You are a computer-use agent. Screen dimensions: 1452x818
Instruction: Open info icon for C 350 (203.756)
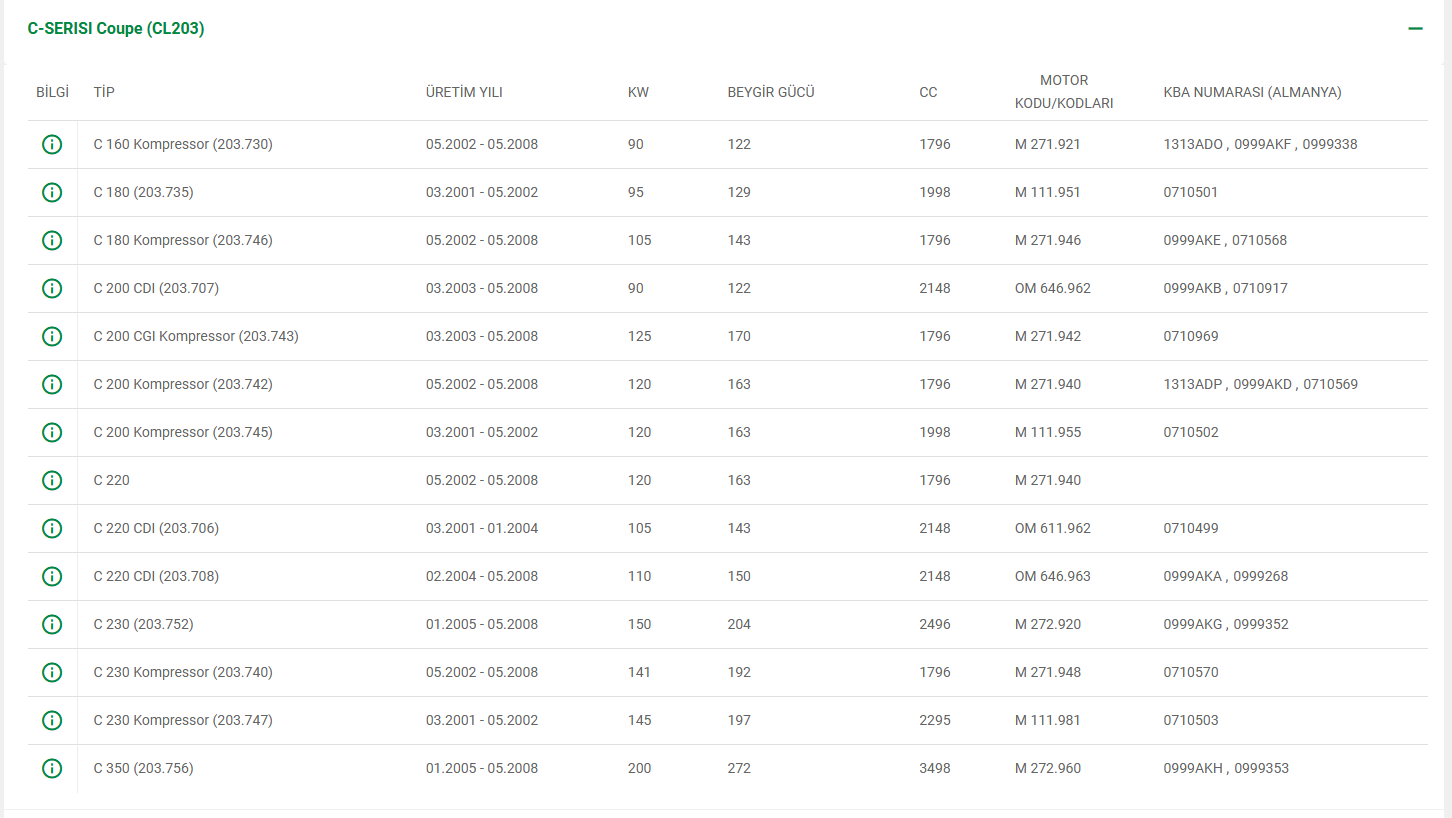[x=52, y=768]
